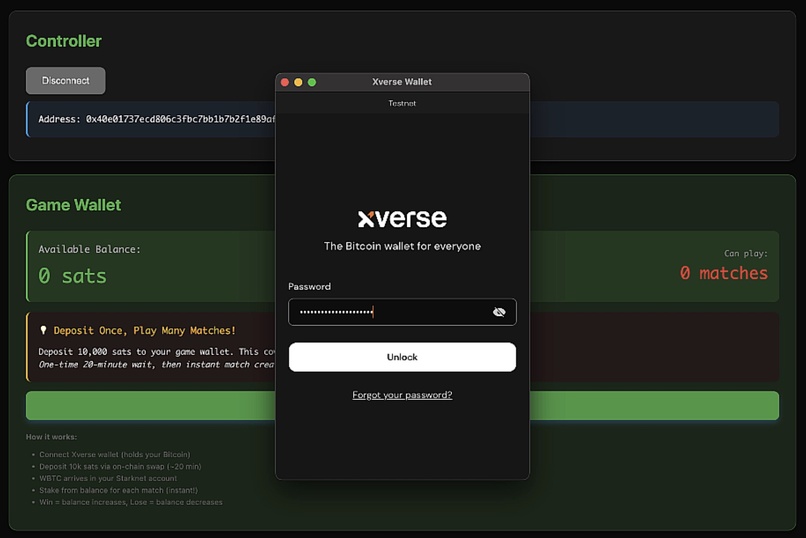Click the Testnet label in wallet
806x538 pixels.
[x=402, y=103]
